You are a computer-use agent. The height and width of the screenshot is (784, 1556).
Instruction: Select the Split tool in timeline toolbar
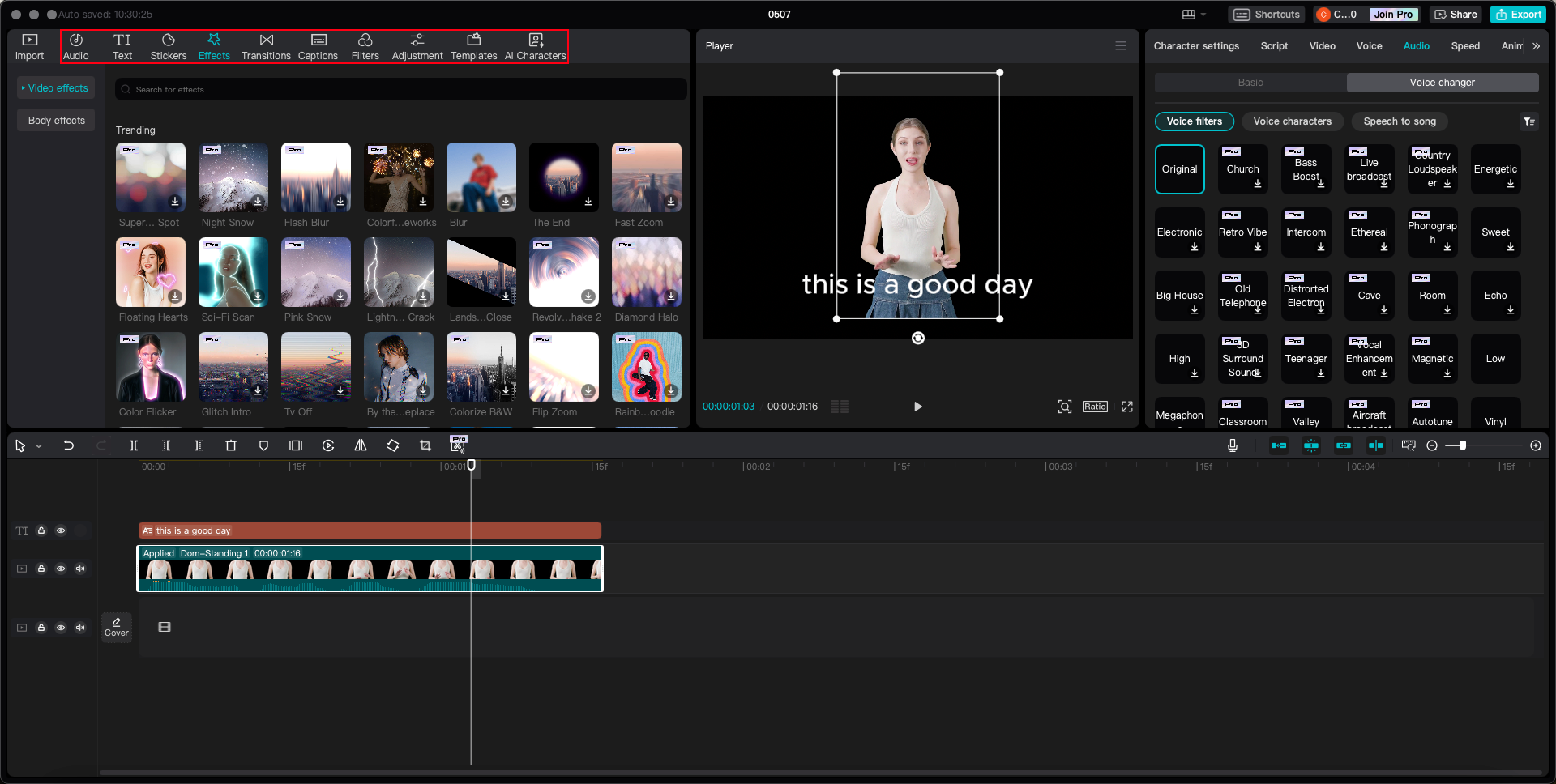[134, 445]
